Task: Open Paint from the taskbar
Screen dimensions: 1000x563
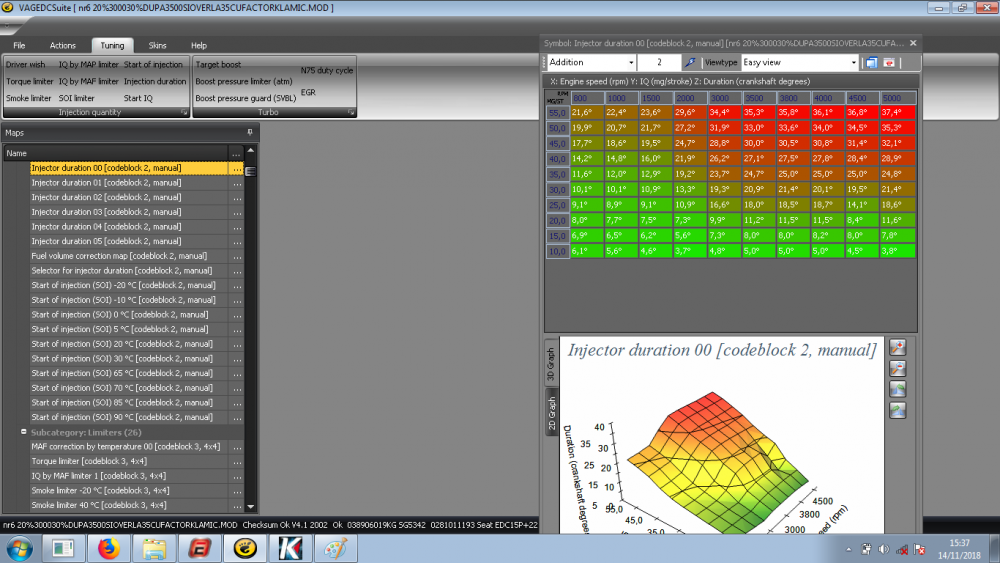Action: pyautogui.click(x=335, y=548)
